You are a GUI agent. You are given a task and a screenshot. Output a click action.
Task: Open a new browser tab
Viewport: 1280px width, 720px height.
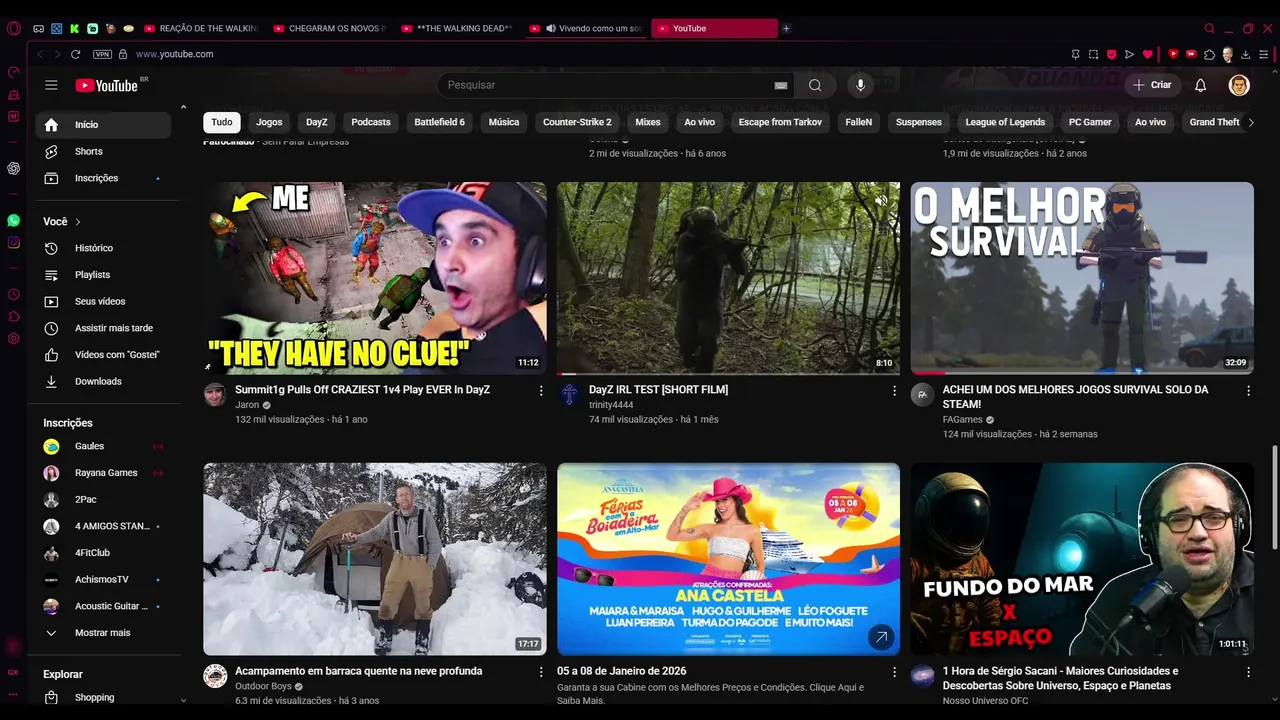tap(786, 28)
